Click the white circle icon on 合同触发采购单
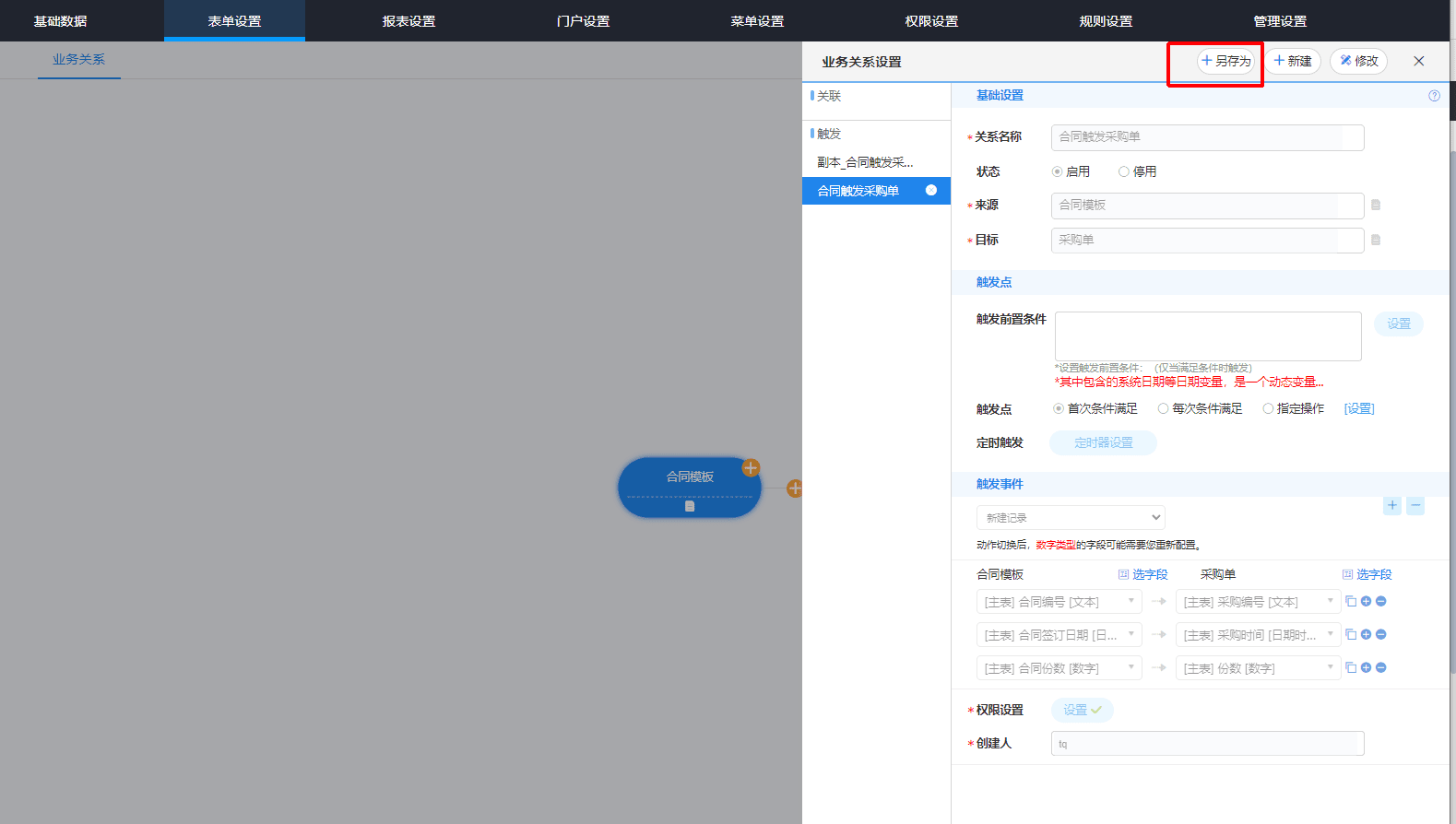This screenshot has width=1456, height=824. 931,190
